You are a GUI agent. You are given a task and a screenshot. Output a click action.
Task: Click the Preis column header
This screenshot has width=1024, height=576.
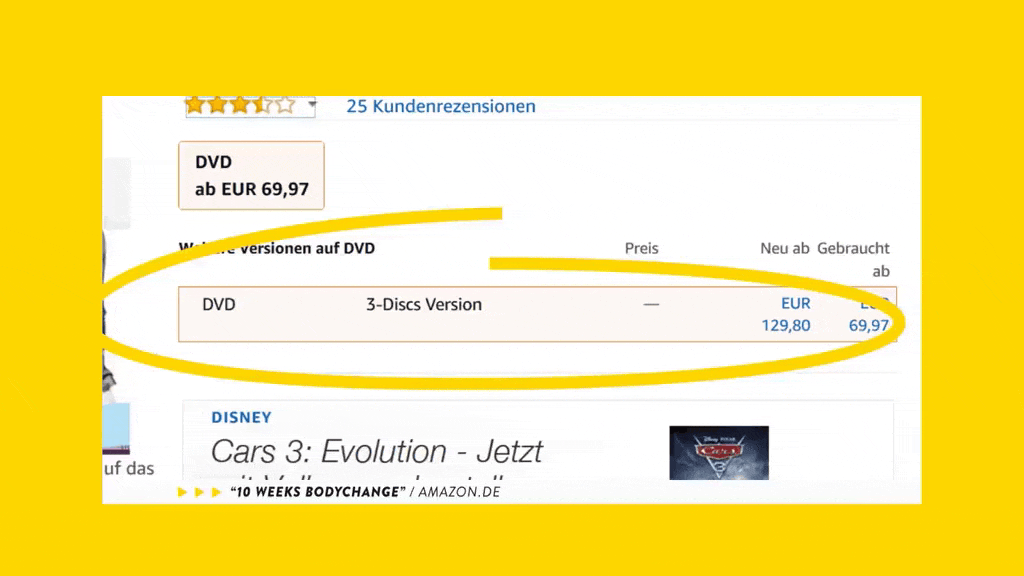click(641, 248)
